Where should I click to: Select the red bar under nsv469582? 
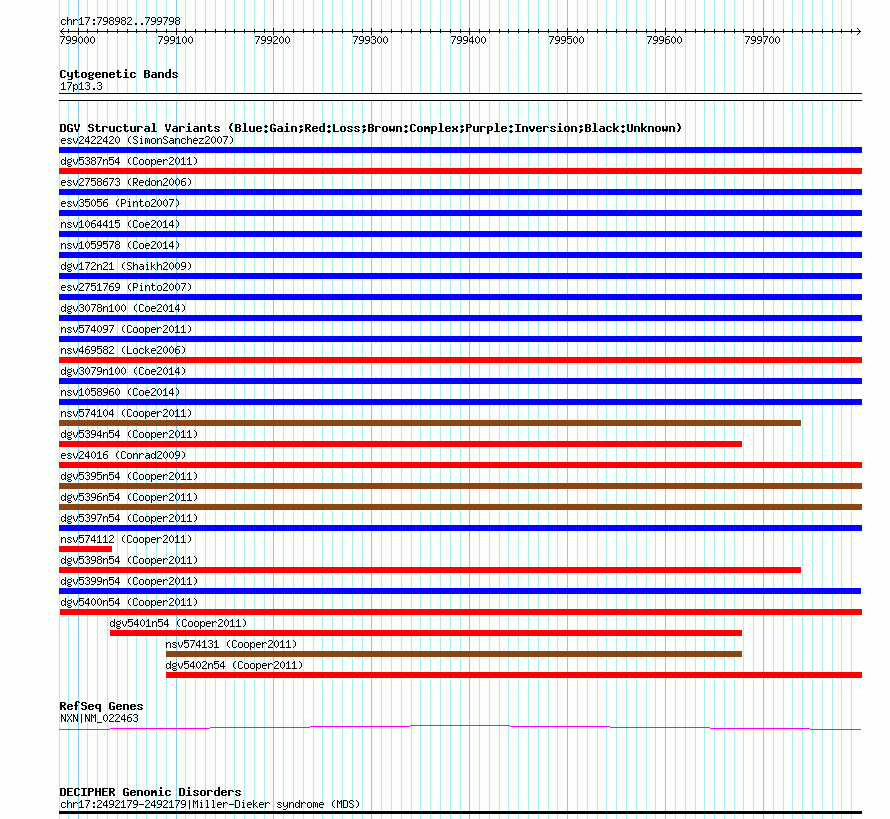[460, 360]
